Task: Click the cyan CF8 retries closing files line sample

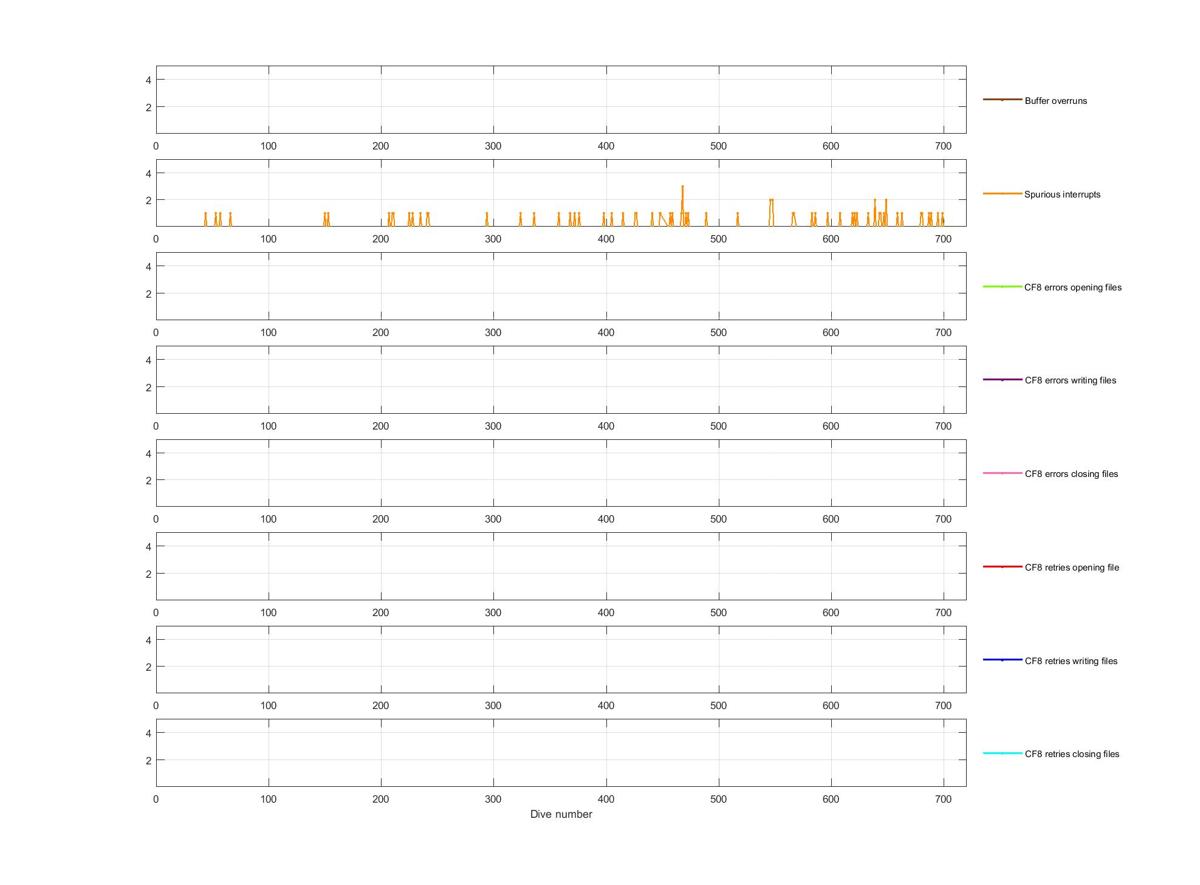Action: [1002, 753]
